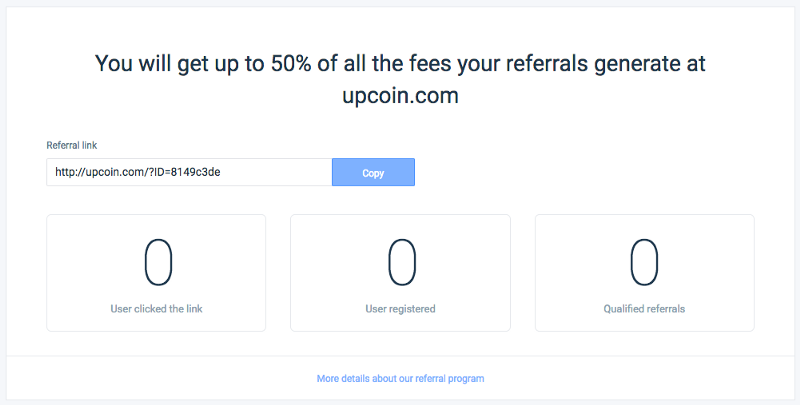Screen dimensions: 800x405
Task: Click the User registered card
Action: (x=400, y=273)
